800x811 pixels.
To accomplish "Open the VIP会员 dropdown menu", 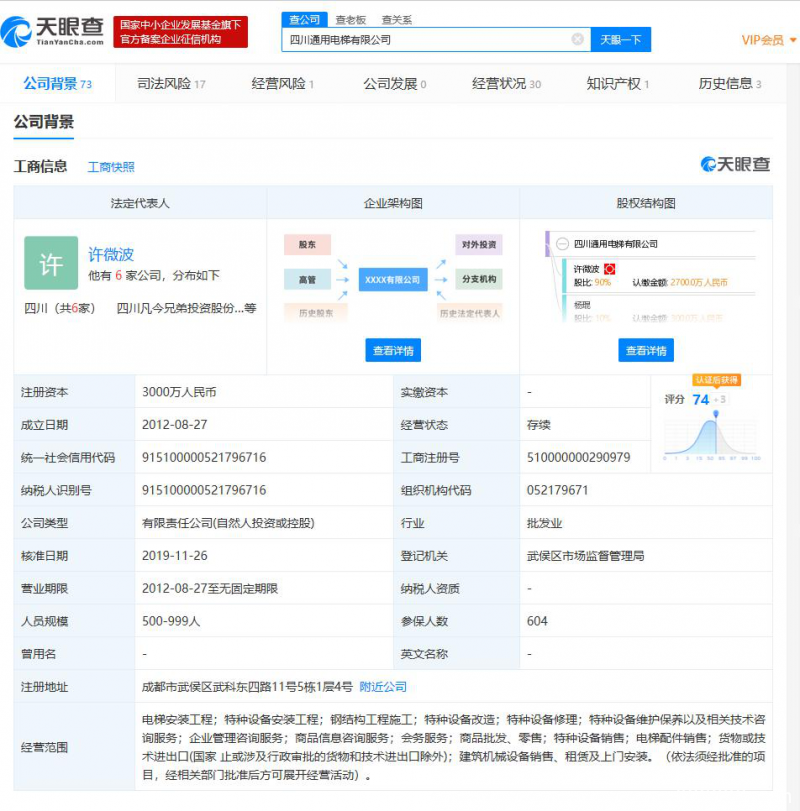I will click(x=768, y=40).
